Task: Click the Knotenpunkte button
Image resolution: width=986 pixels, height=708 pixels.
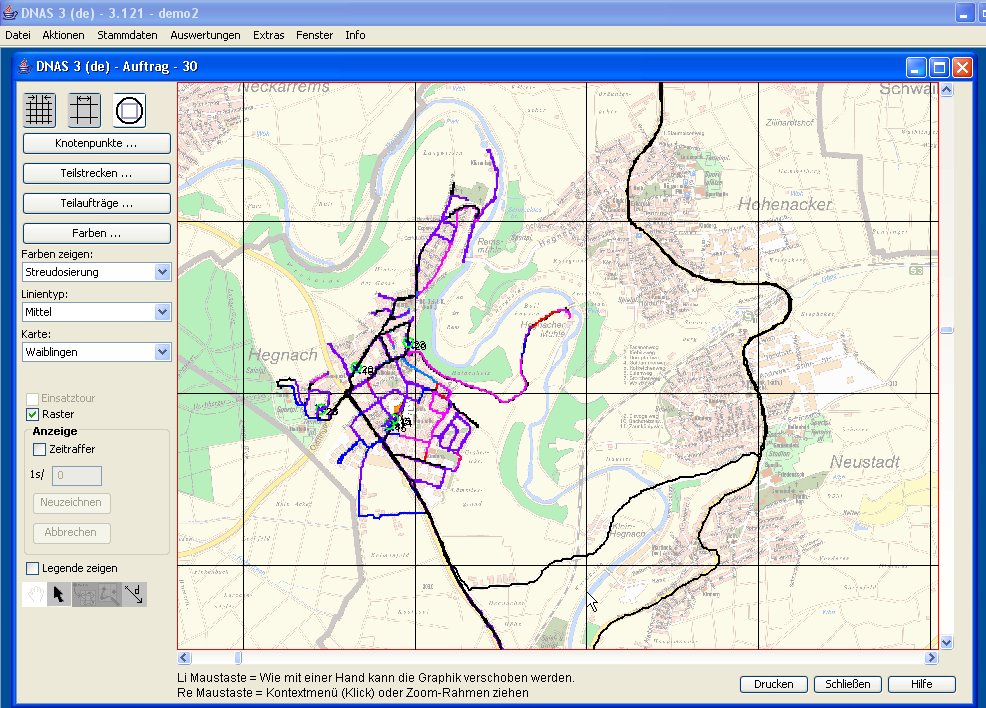Action: coord(96,144)
